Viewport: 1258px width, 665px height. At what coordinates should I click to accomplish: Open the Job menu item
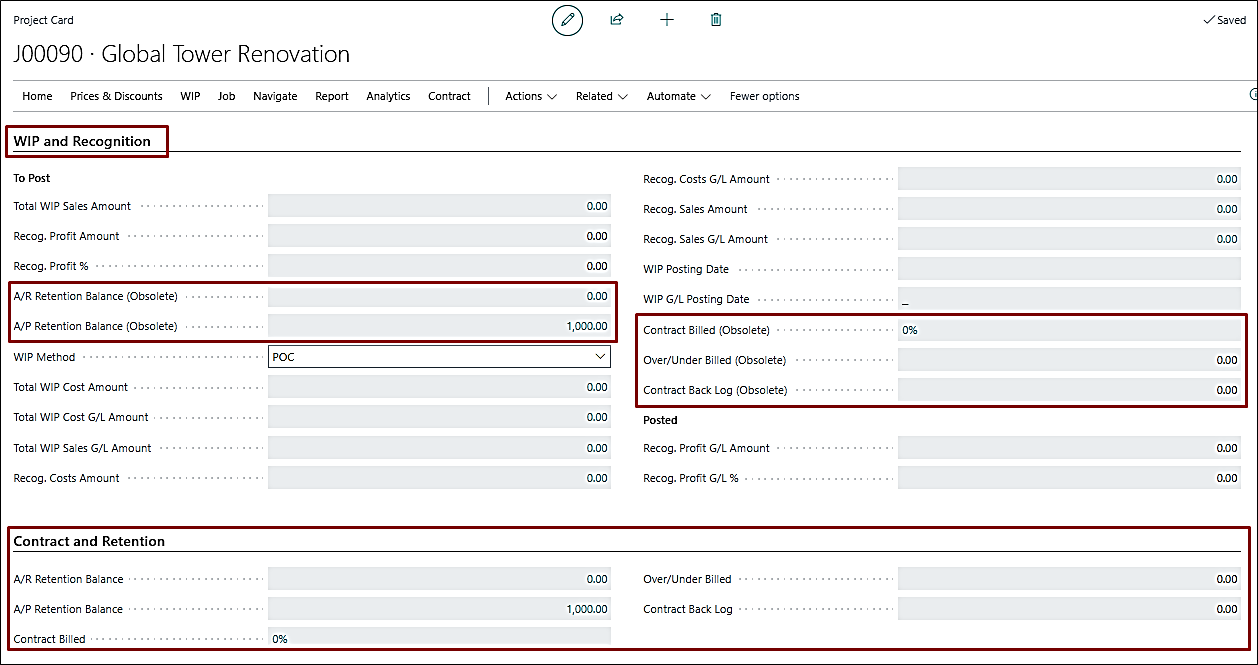[227, 96]
